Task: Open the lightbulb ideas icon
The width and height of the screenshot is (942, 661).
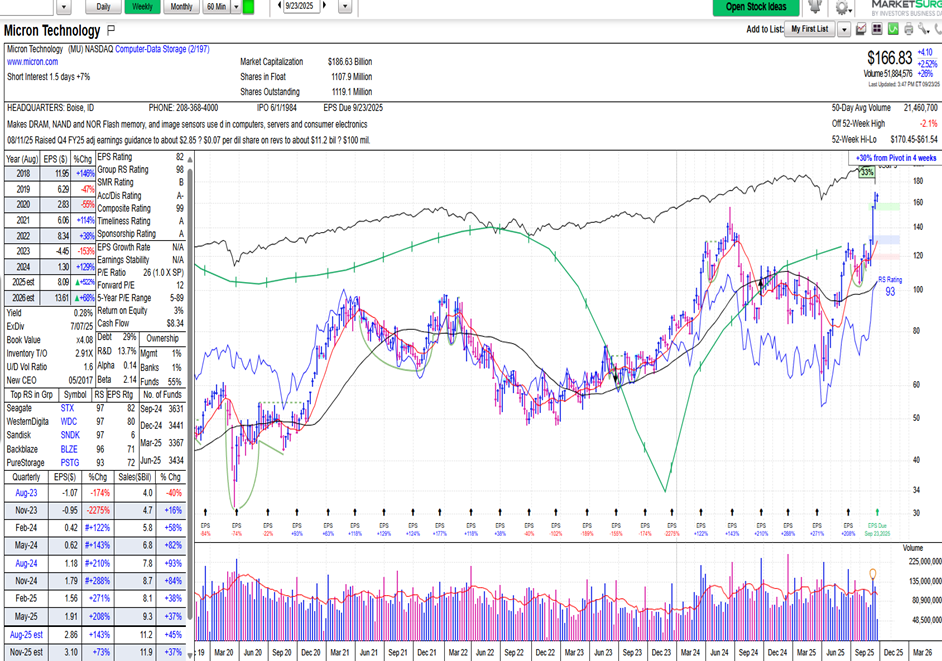Action: [x=814, y=7]
